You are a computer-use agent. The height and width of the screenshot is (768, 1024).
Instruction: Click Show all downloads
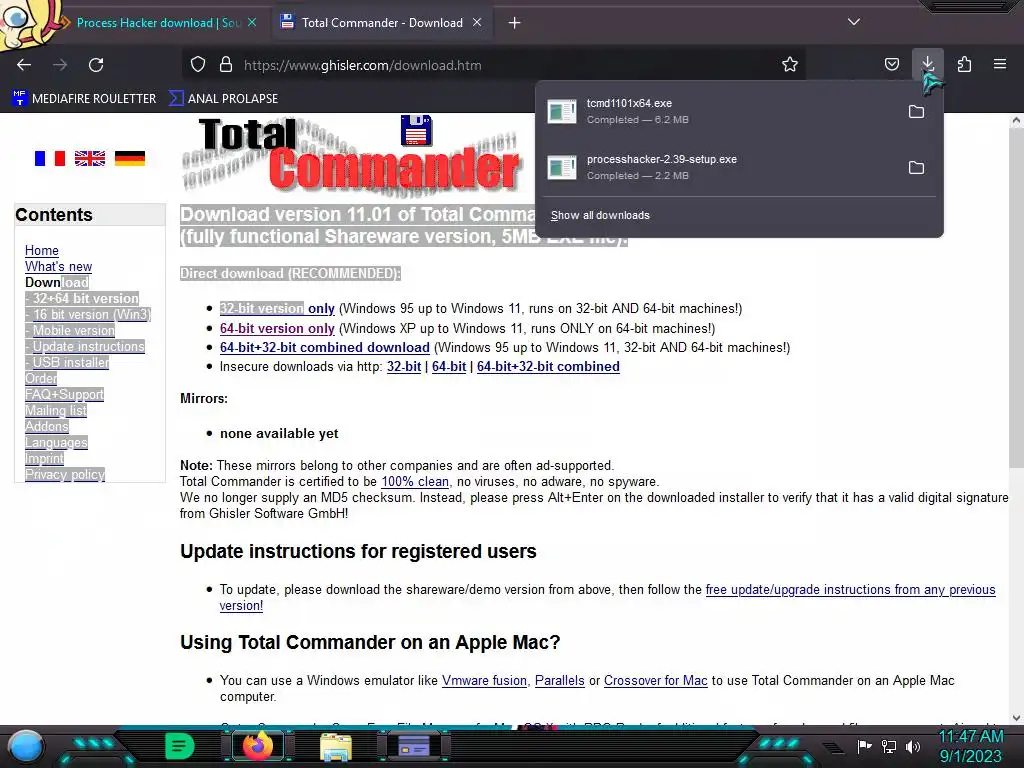[x=600, y=216]
